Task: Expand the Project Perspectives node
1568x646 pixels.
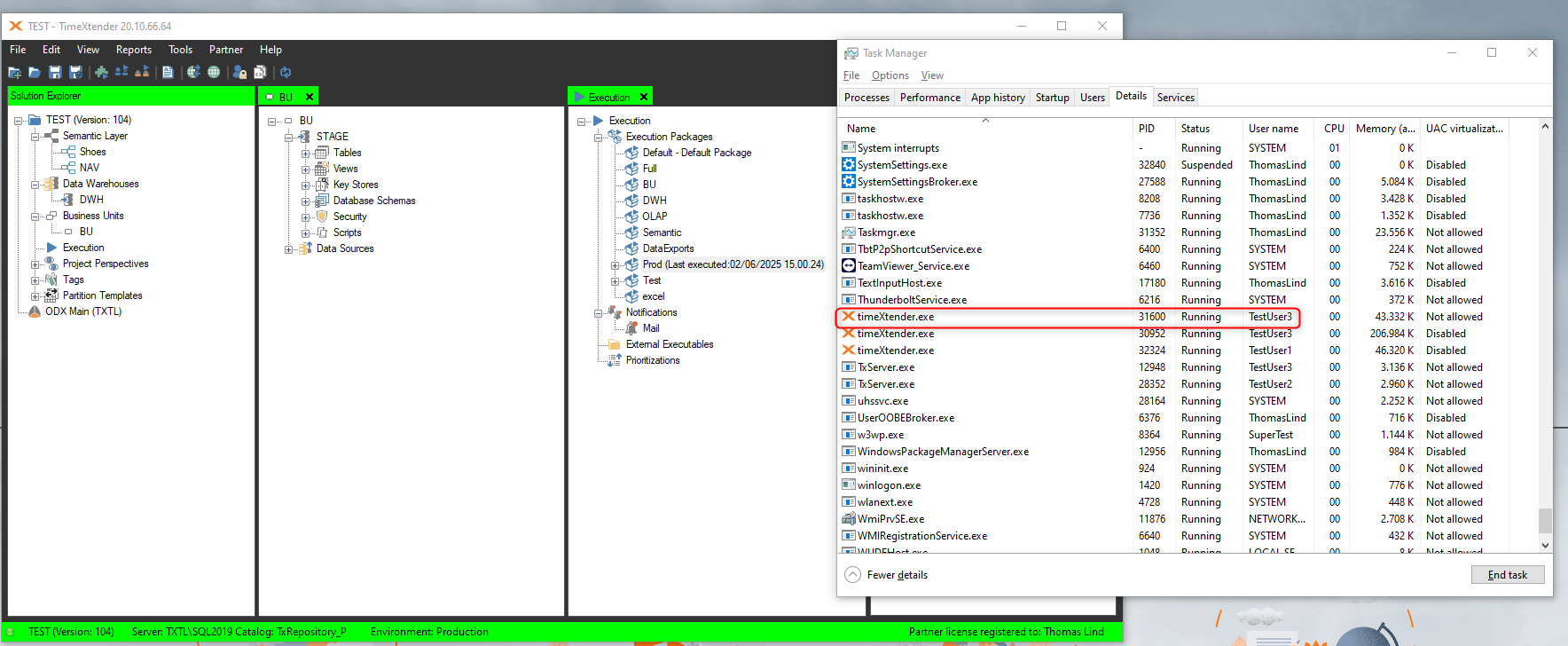Action: pos(35,264)
